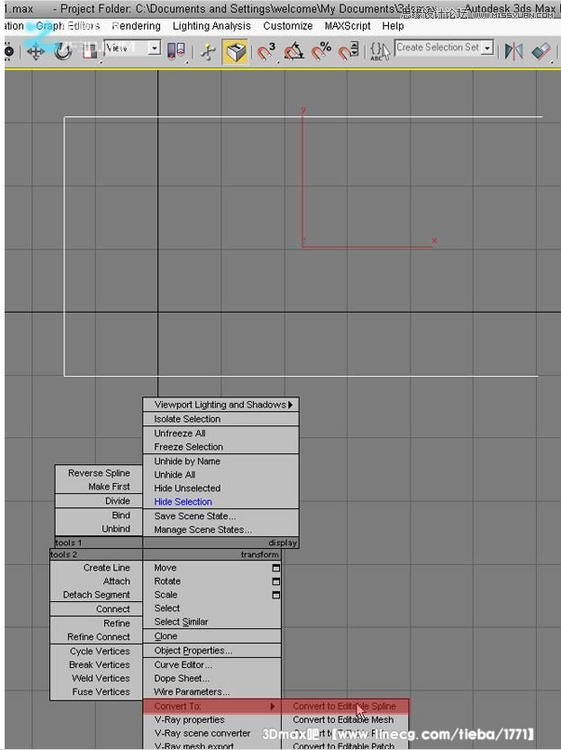Open the Customize menu
The image size is (561, 750).
287,26
